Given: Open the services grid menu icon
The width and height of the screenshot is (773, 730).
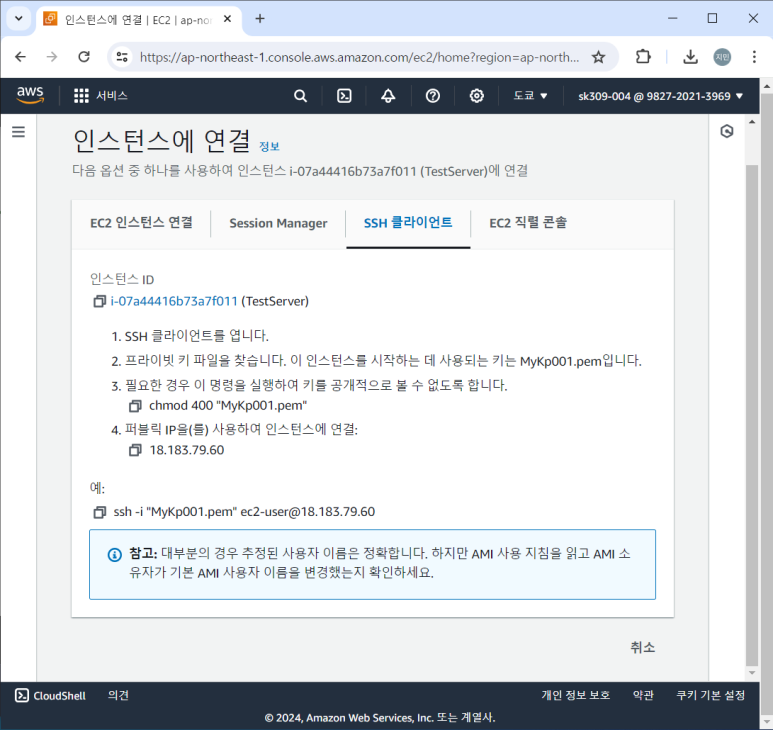Looking at the screenshot, I should [81, 96].
